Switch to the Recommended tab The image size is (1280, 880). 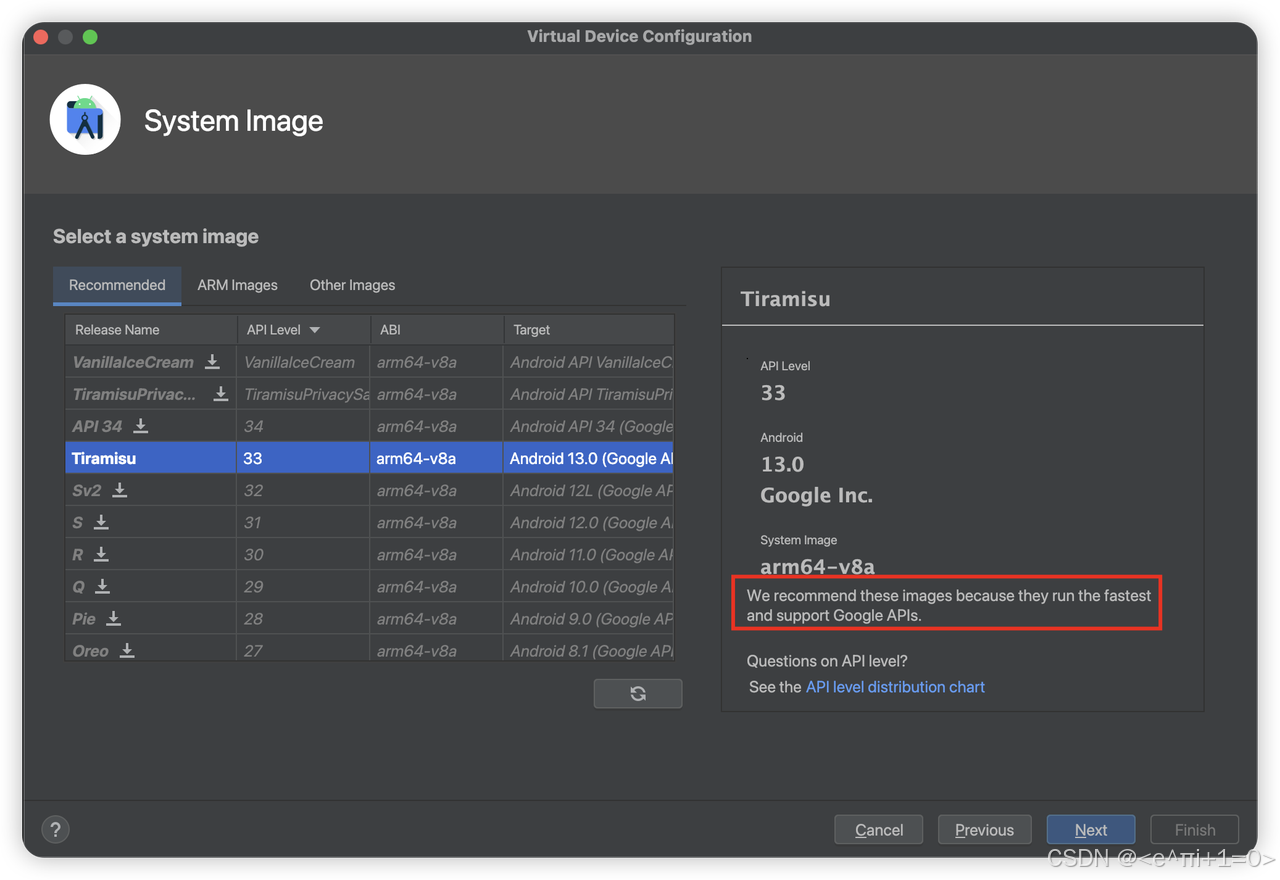[x=117, y=285]
